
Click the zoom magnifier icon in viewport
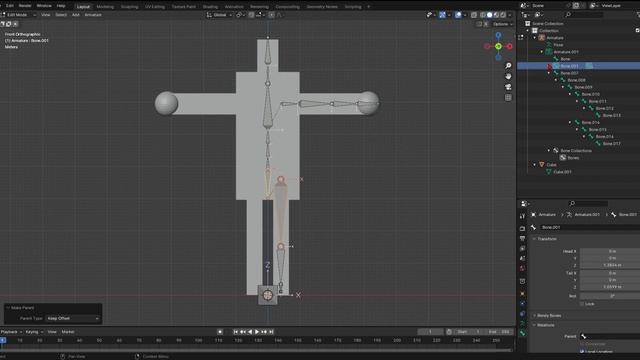pyautogui.click(x=508, y=66)
